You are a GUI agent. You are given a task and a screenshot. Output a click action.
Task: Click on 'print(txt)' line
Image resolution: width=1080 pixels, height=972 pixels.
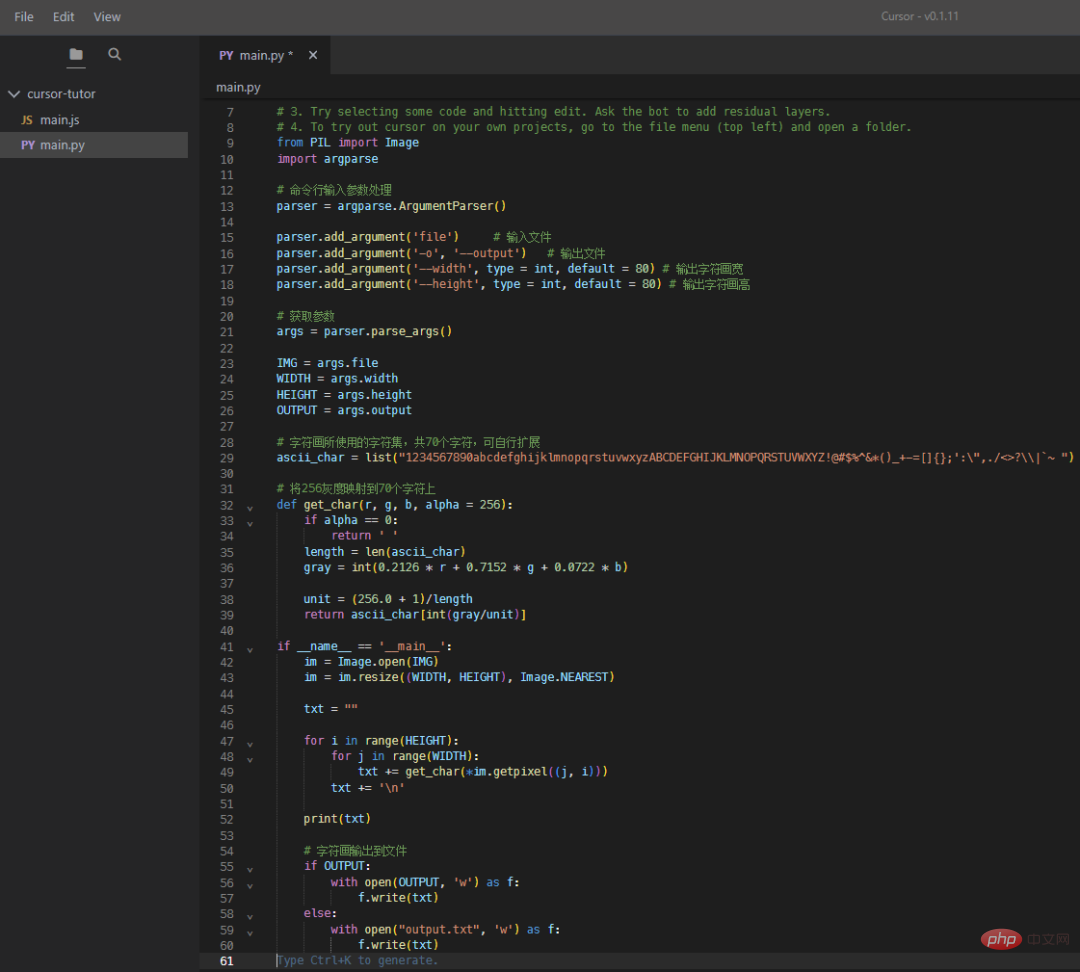coord(338,819)
